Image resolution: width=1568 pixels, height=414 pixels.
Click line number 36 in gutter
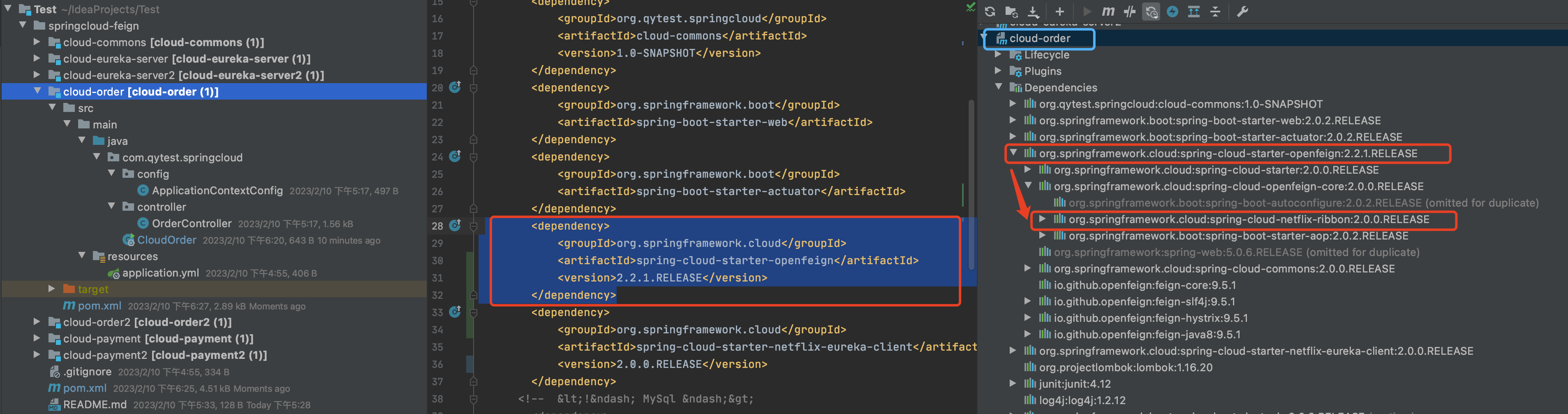point(437,364)
